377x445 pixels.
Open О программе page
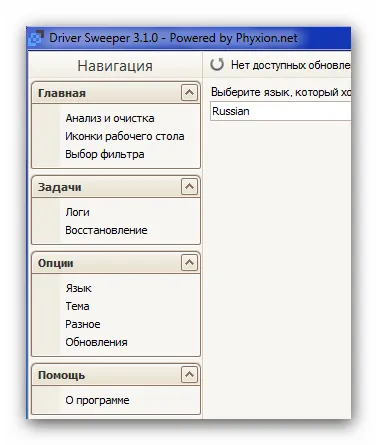tap(97, 400)
